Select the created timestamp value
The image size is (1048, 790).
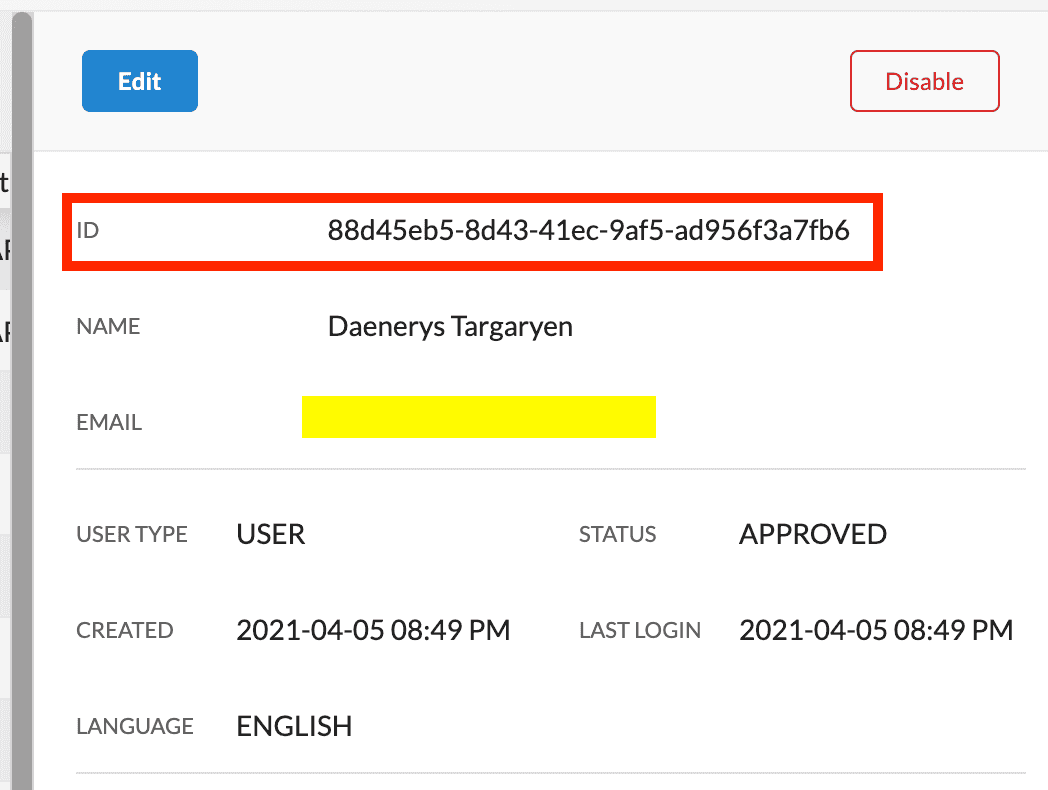(x=373, y=631)
